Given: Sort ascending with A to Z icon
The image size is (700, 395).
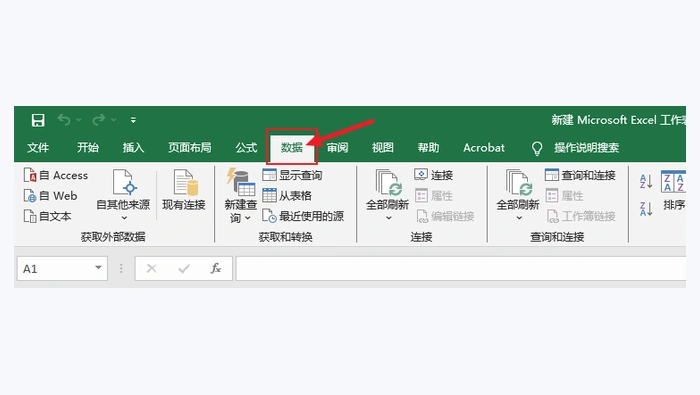Looking at the screenshot, I should [646, 182].
